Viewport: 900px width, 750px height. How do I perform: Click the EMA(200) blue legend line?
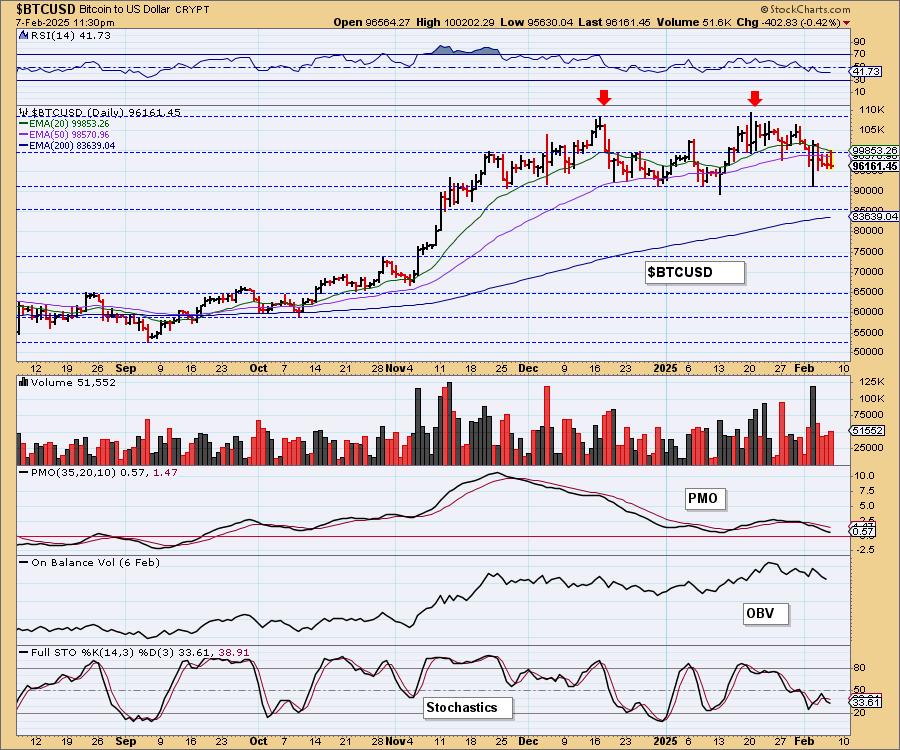[x=24, y=146]
